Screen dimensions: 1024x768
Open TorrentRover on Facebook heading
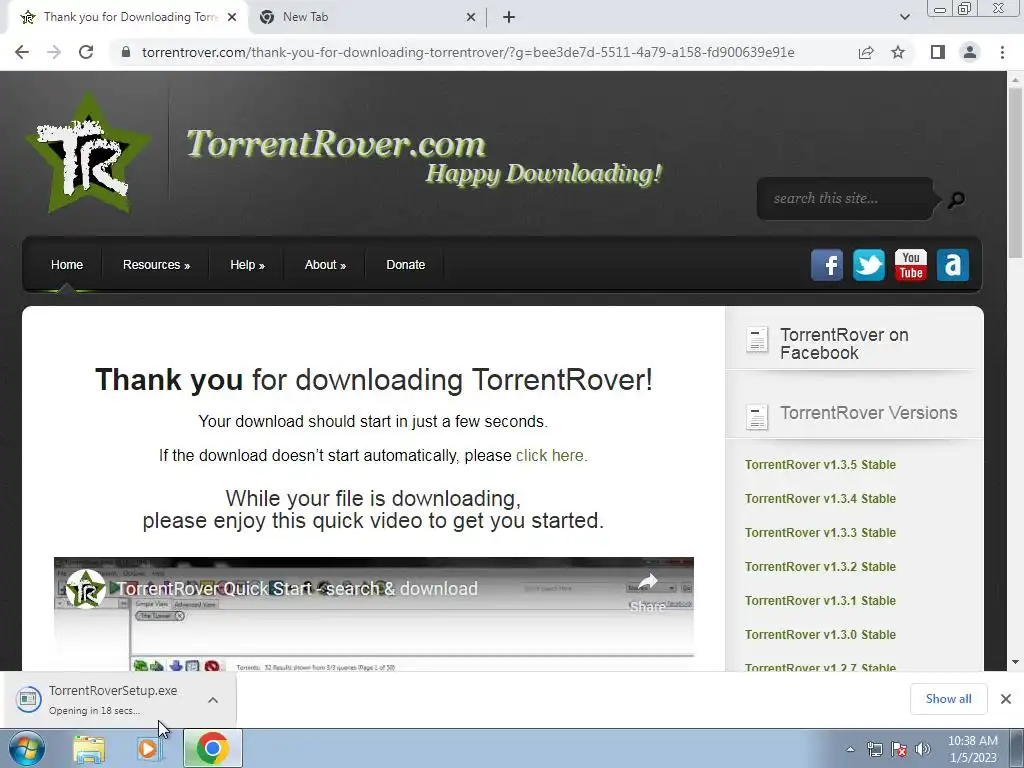[844, 344]
